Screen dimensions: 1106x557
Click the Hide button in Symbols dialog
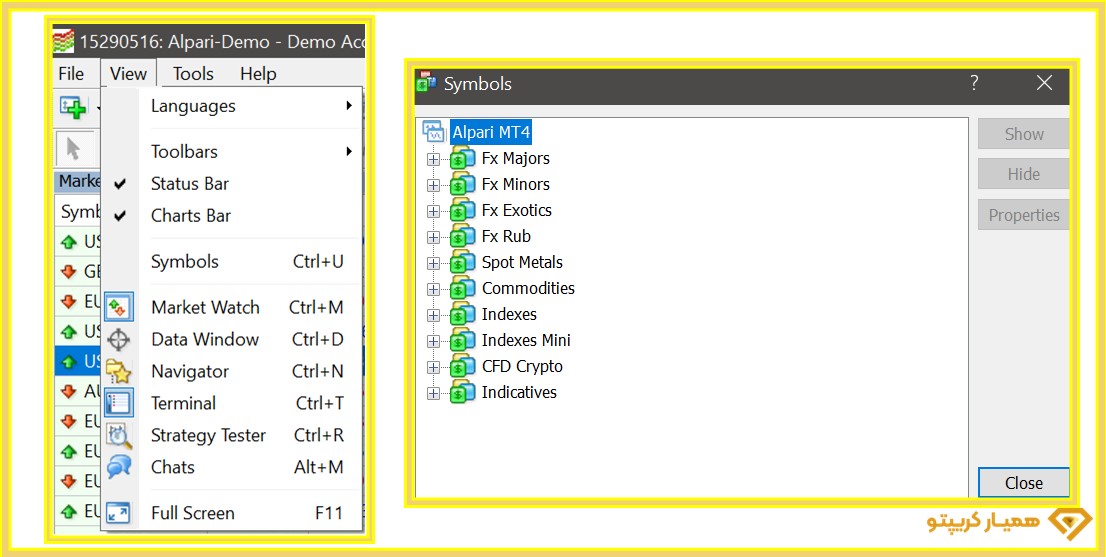click(x=1023, y=174)
